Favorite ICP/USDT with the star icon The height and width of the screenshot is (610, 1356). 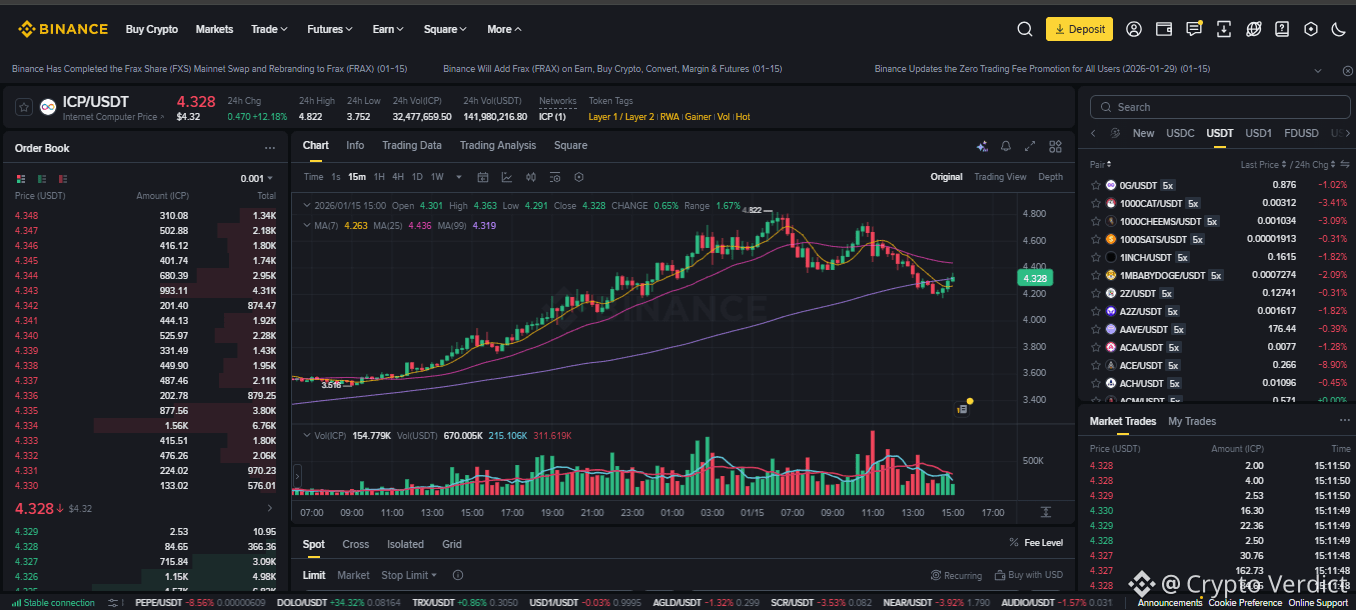24,106
